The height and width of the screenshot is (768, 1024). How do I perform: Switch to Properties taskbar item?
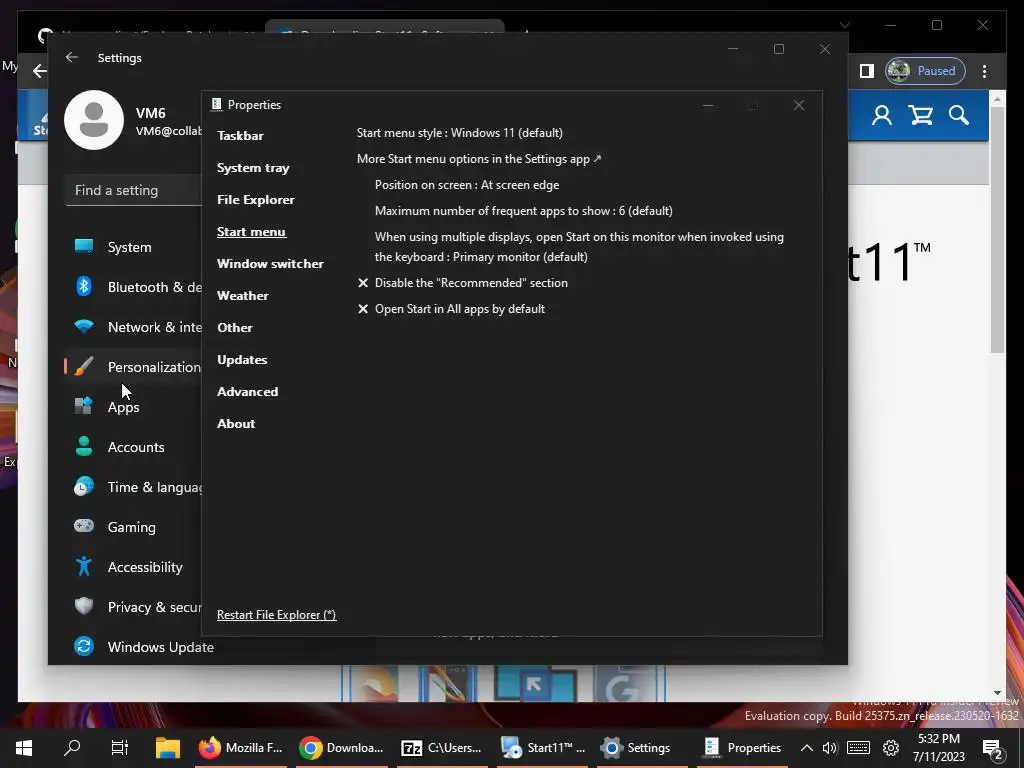tap(743, 748)
